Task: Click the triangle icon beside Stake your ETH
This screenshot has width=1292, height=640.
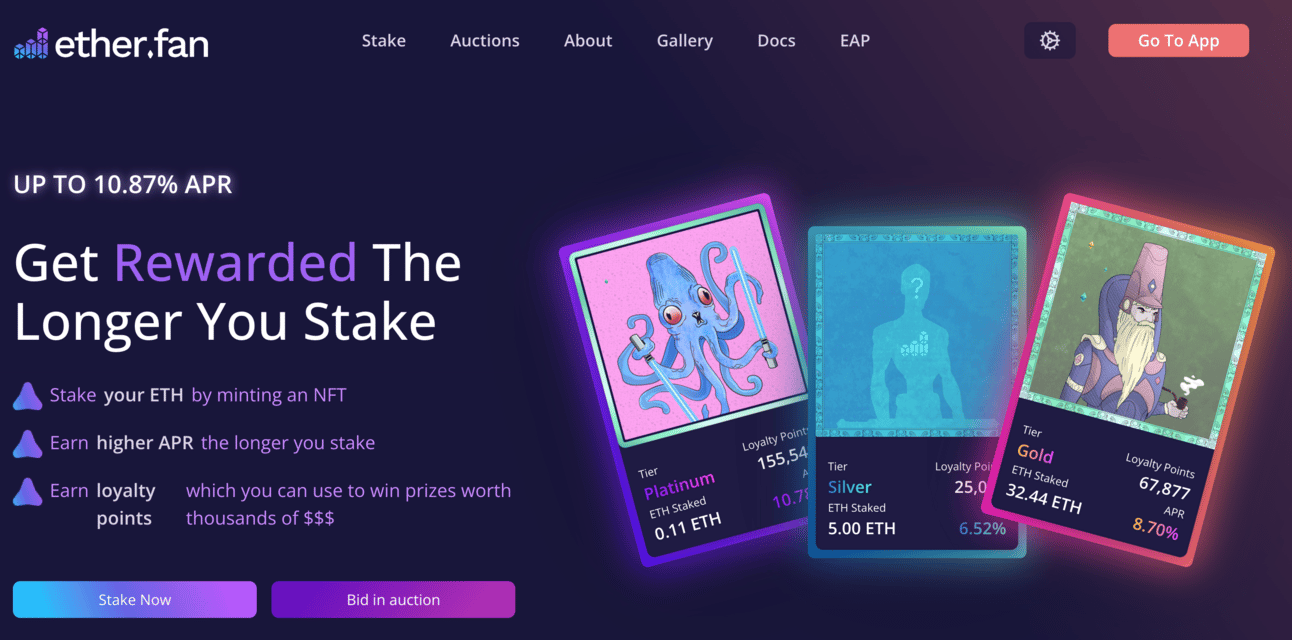Action: pos(27,396)
